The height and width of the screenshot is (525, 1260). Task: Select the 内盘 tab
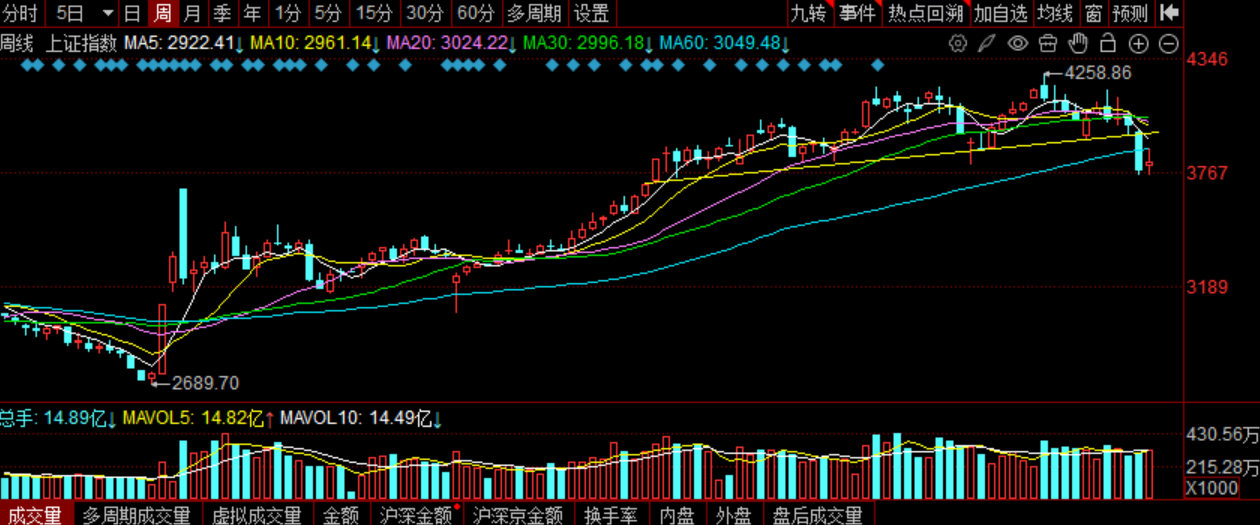tap(677, 515)
